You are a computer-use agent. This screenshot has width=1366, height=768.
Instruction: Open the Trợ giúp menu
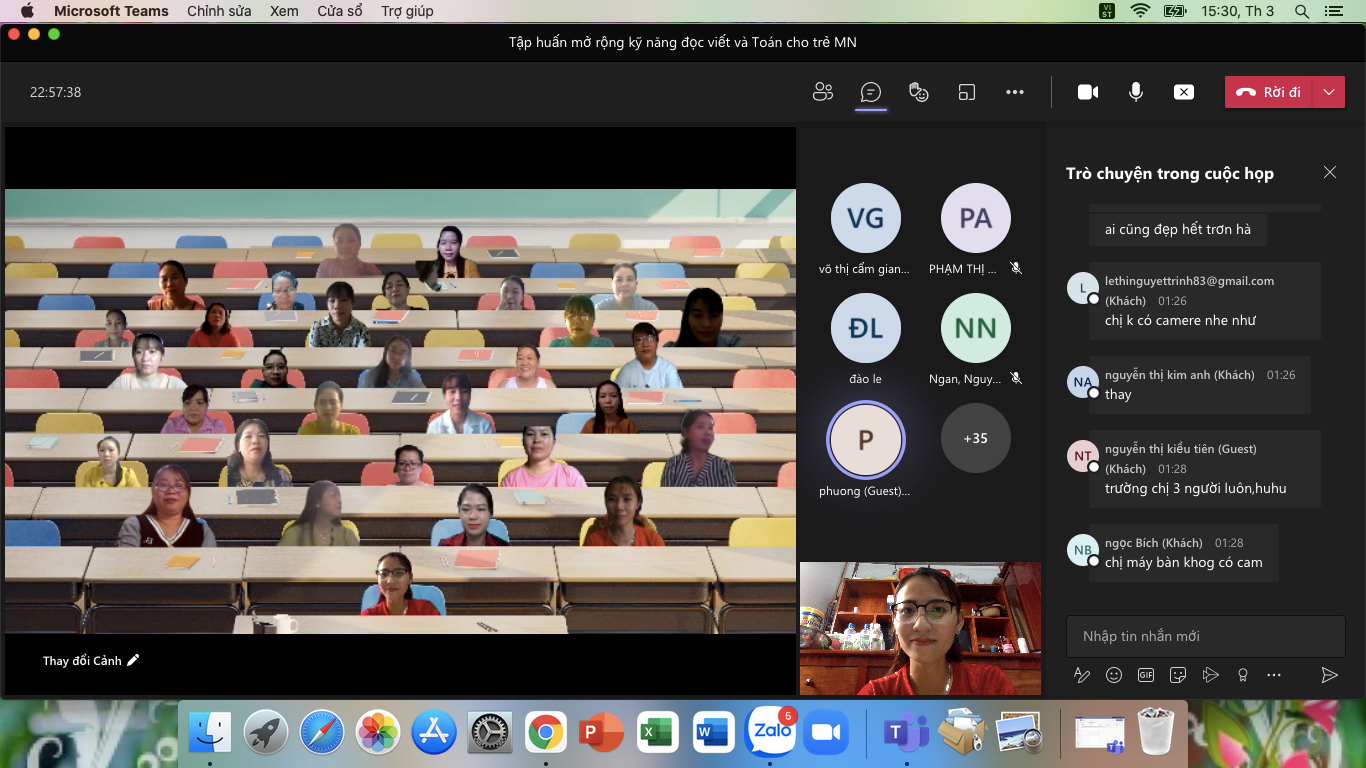pyautogui.click(x=407, y=11)
